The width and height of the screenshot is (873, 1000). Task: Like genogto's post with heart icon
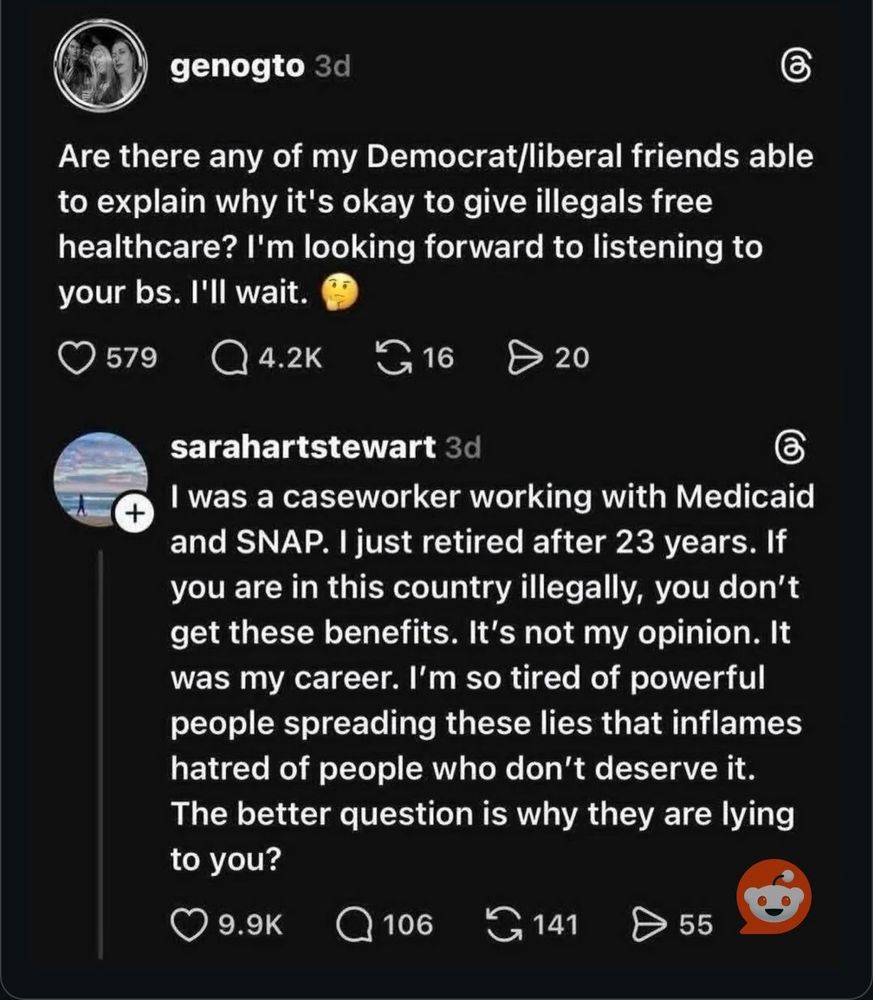click(77, 358)
